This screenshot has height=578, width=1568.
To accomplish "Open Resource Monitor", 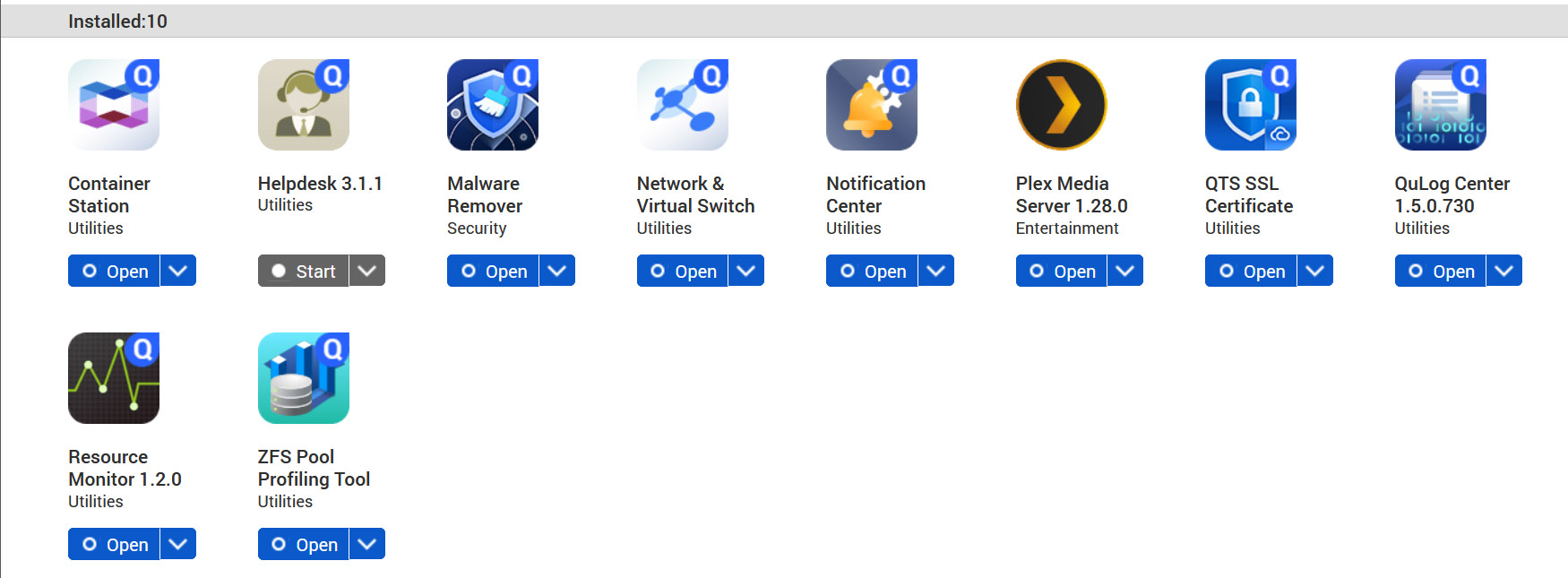I will (x=114, y=544).
